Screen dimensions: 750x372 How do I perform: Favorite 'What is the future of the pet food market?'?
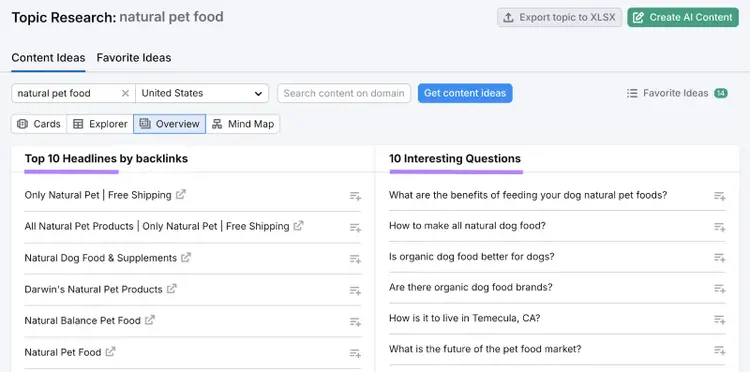[x=719, y=350]
